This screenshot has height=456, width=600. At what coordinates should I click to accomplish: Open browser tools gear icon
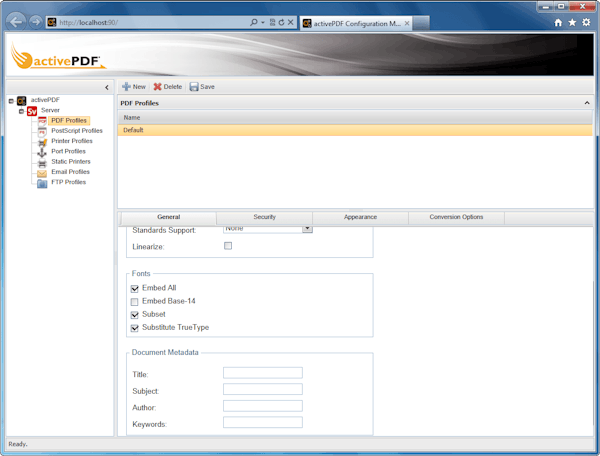(x=586, y=23)
